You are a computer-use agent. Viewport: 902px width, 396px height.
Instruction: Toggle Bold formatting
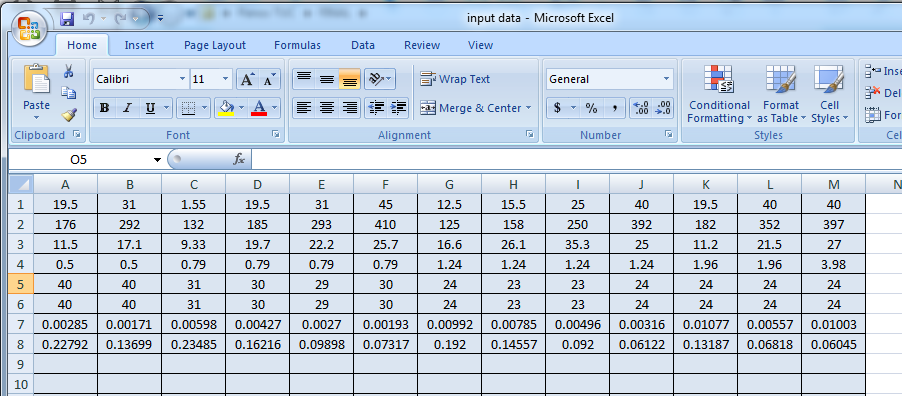pos(104,108)
